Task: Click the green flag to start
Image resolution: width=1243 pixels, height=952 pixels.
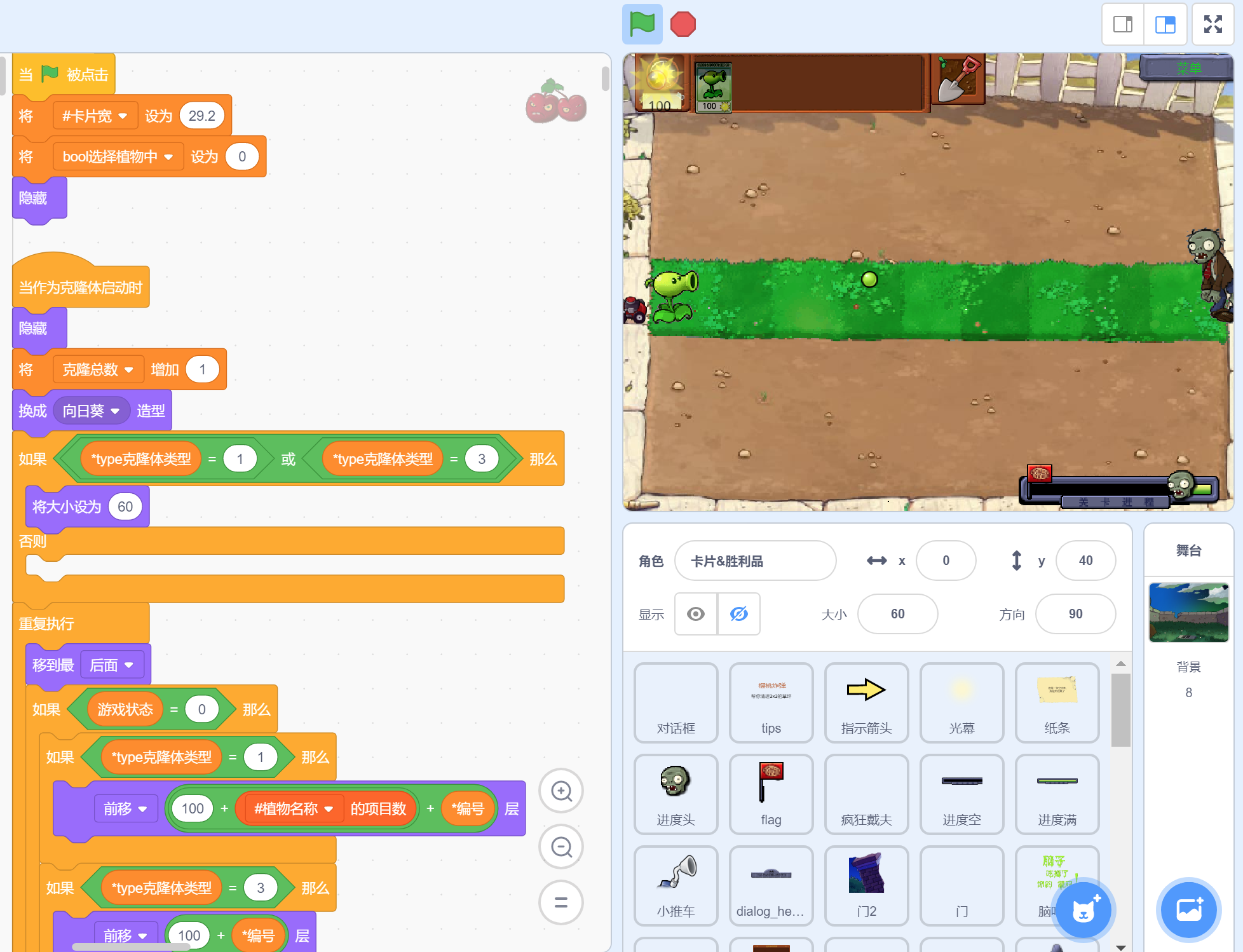Action: click(642, 24)
